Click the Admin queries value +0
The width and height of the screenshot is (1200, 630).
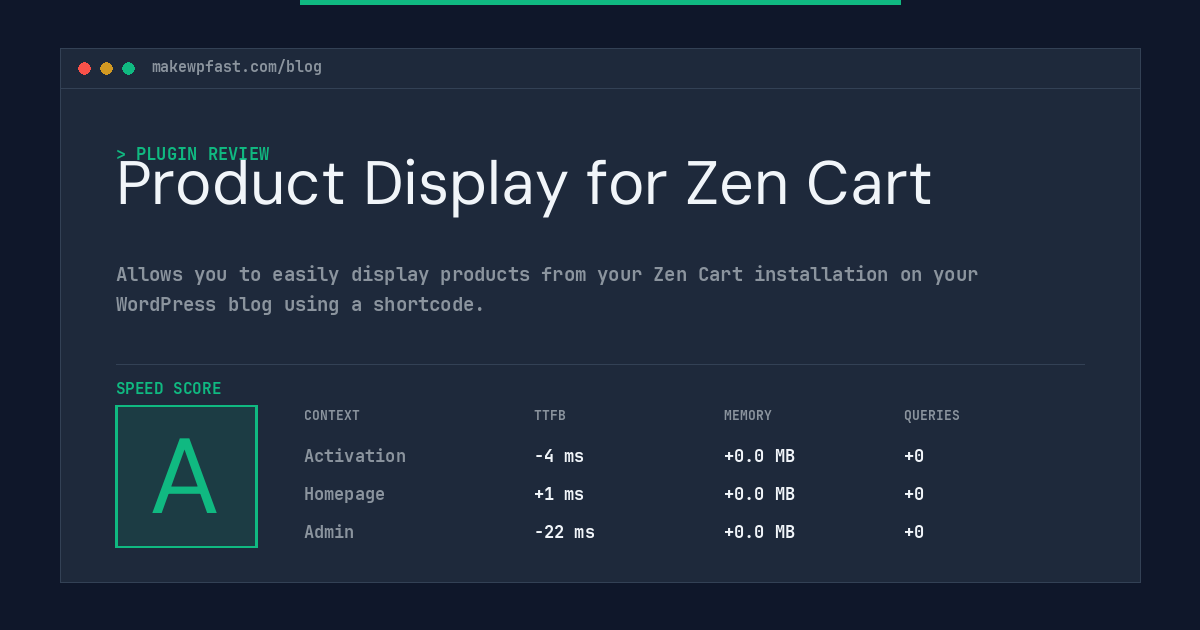(914, 532)
